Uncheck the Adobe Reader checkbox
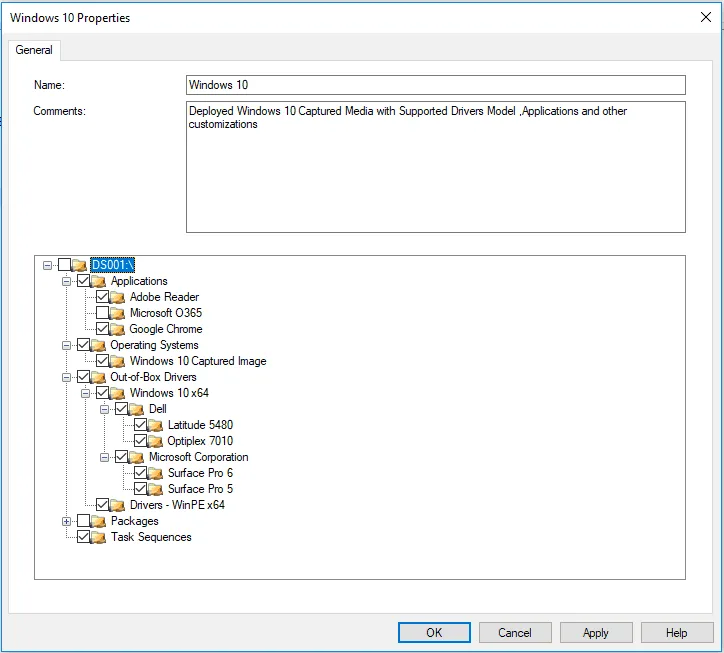724x653 pixels. point(103,296)
